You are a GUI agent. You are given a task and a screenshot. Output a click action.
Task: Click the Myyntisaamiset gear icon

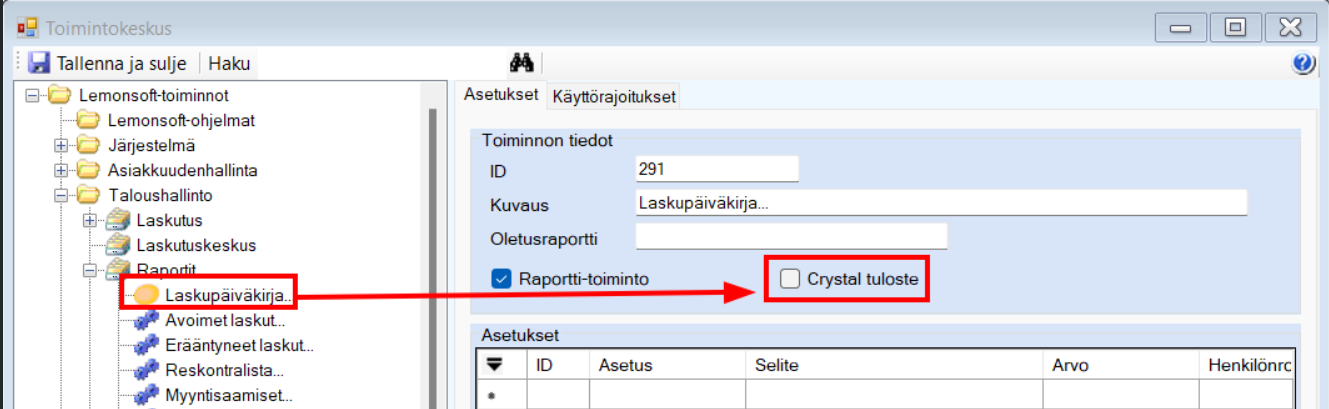click(146, 396)
